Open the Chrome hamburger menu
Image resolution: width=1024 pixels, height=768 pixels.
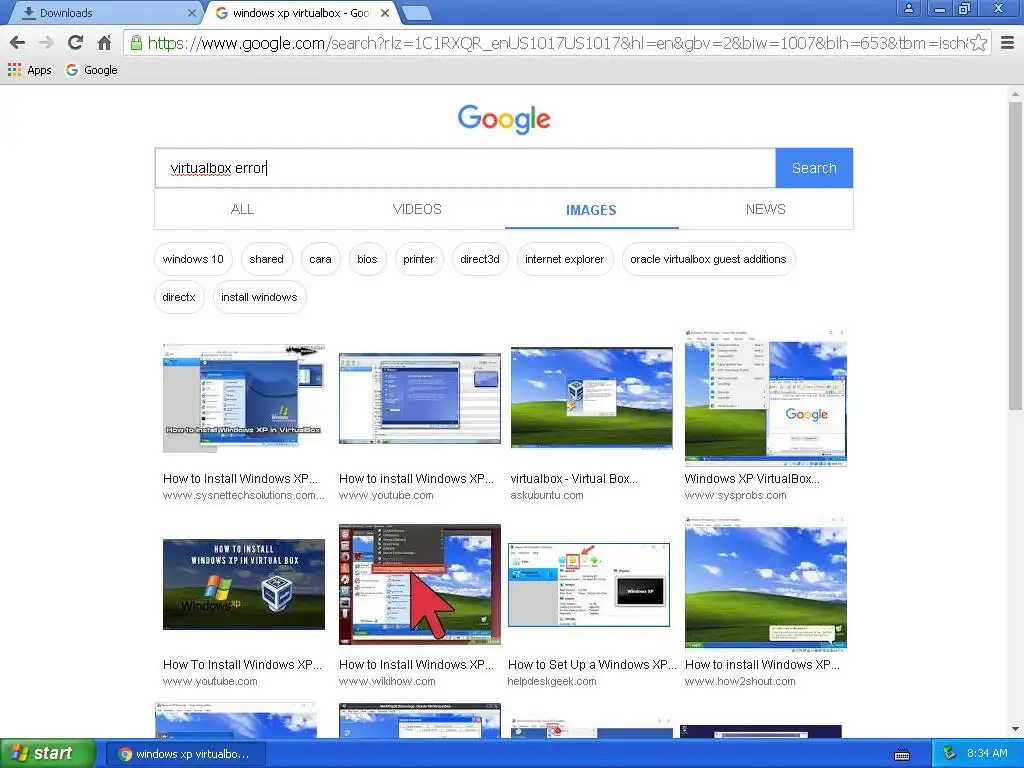pyautogui.click(x=1008, y=43)
